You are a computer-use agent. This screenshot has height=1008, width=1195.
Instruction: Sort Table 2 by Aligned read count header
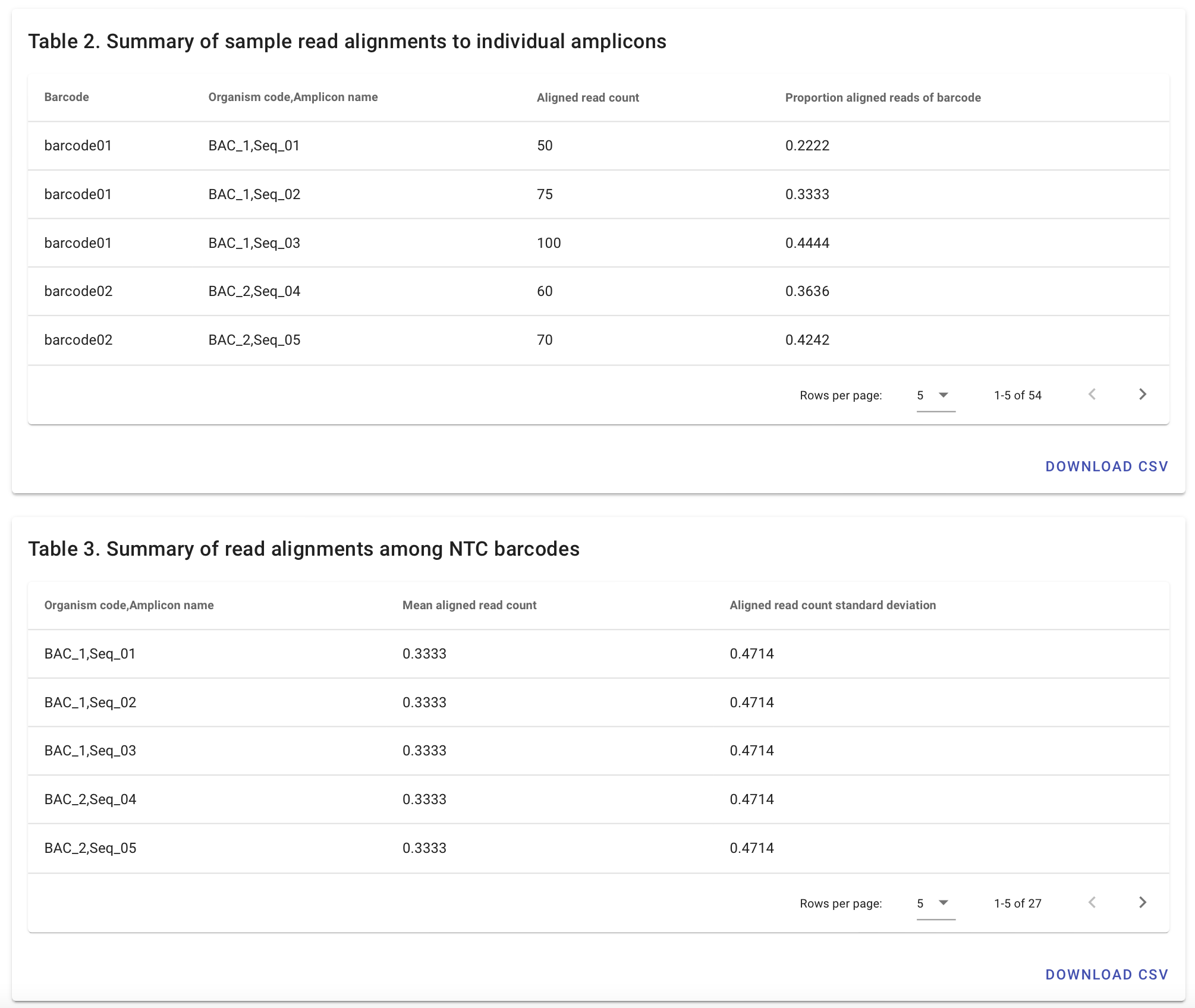(587, 97)
